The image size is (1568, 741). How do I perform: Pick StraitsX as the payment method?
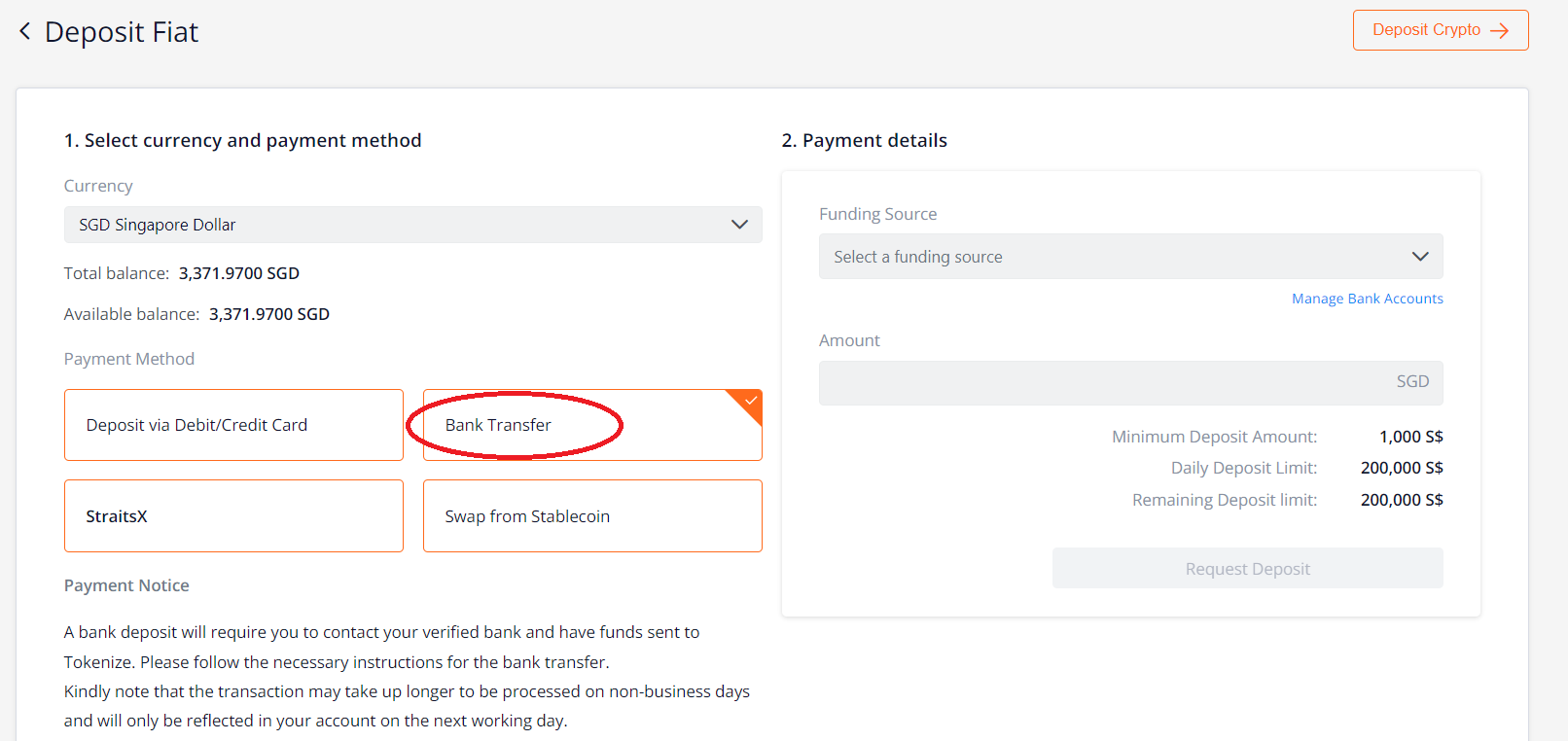(x=233, y=516)
